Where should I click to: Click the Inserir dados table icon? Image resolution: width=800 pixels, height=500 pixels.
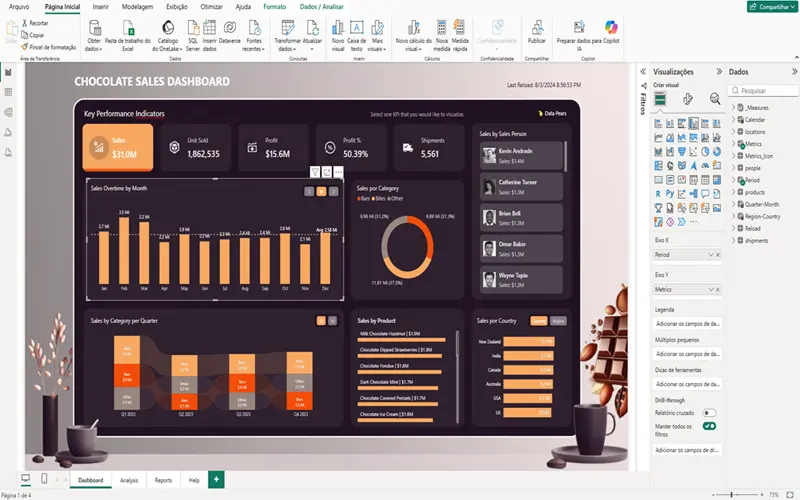point(209,28)
